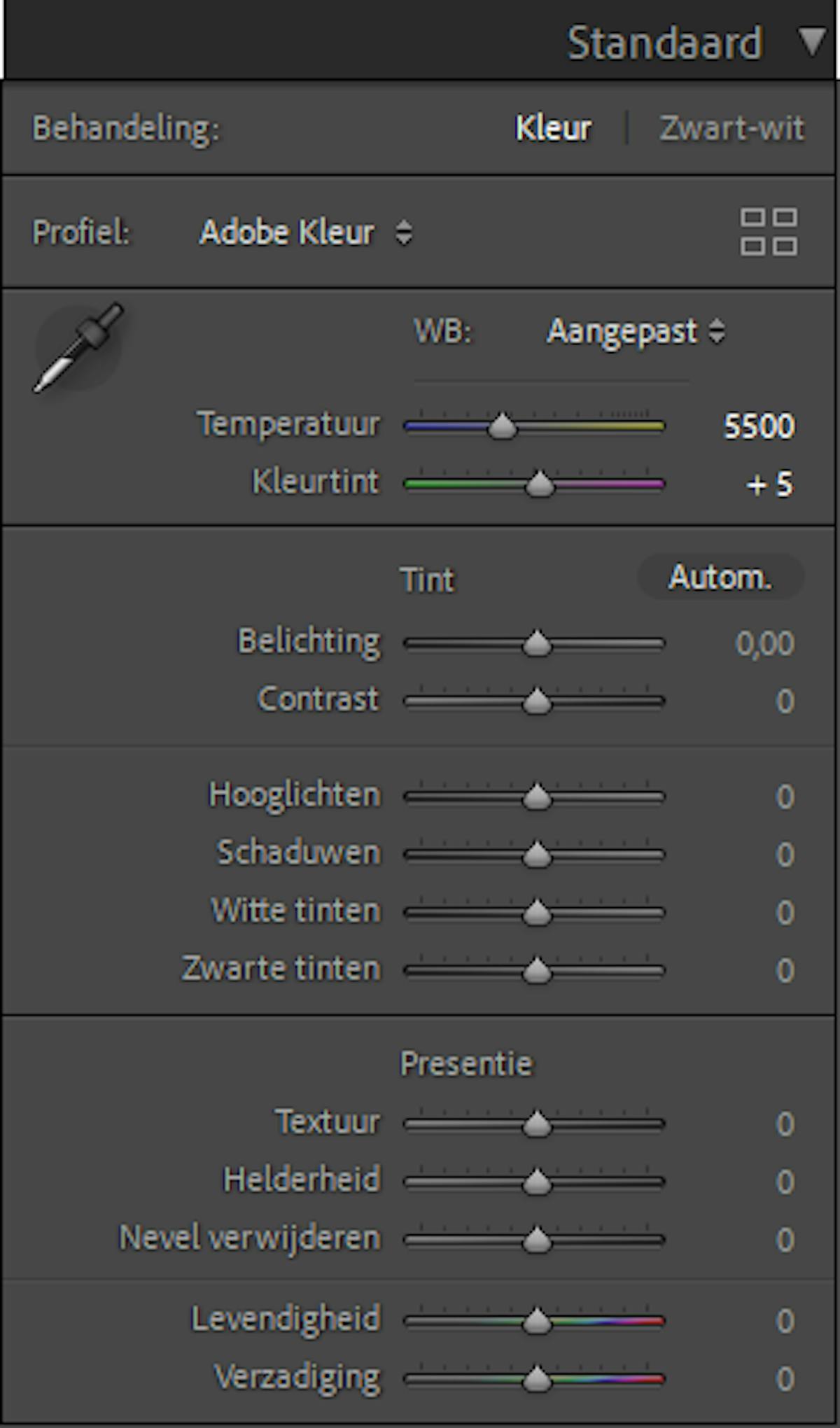Select the white balance eyedropper tool
The image size is (840, 1428).
coord(78,347)
